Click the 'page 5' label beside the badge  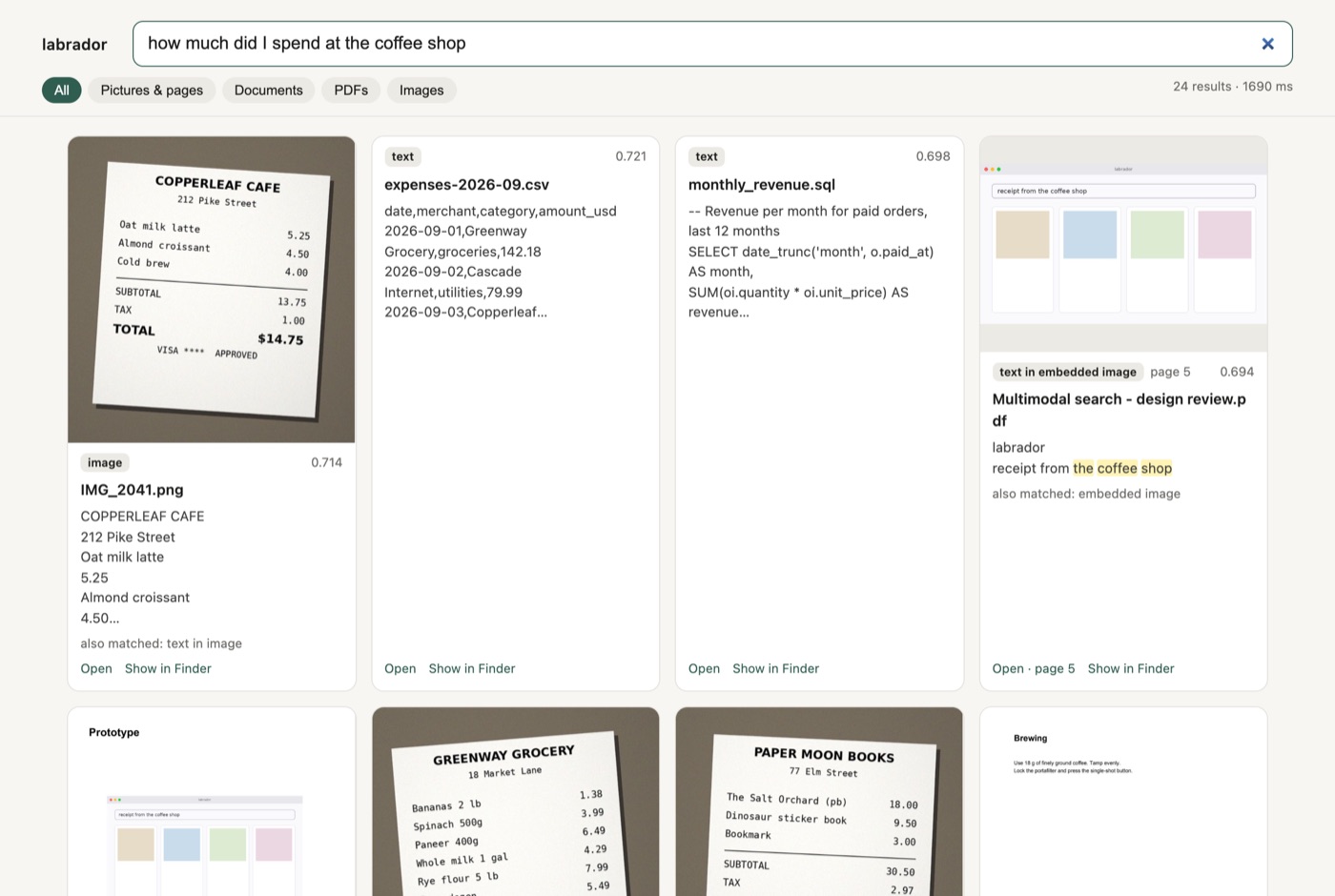click(1170, 372)
